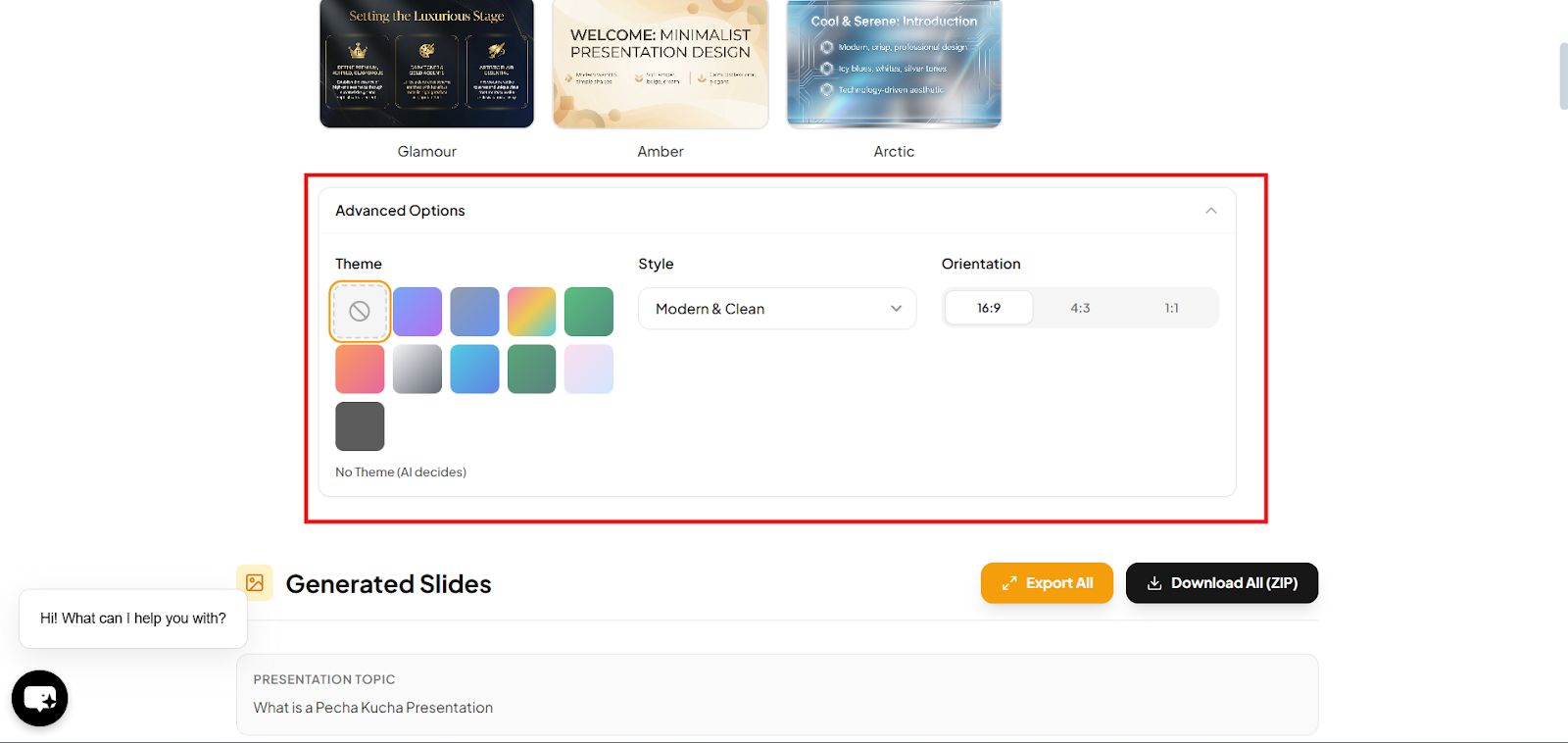Click the 'Advanced Options' heading text
The width and height of the screenshot is (1568, 743).
tap(400, 211)
